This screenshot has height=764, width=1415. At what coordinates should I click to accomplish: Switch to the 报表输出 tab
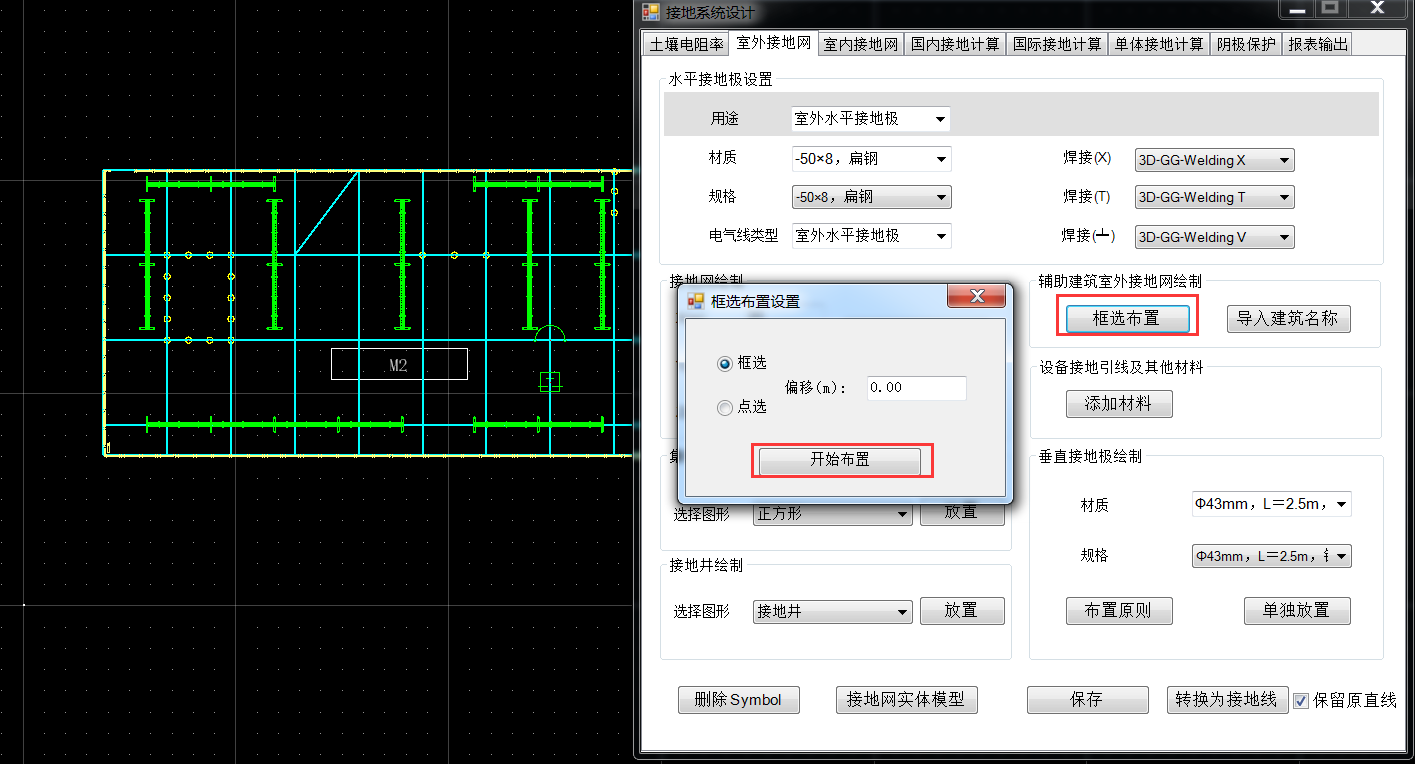coord(1318,44)
